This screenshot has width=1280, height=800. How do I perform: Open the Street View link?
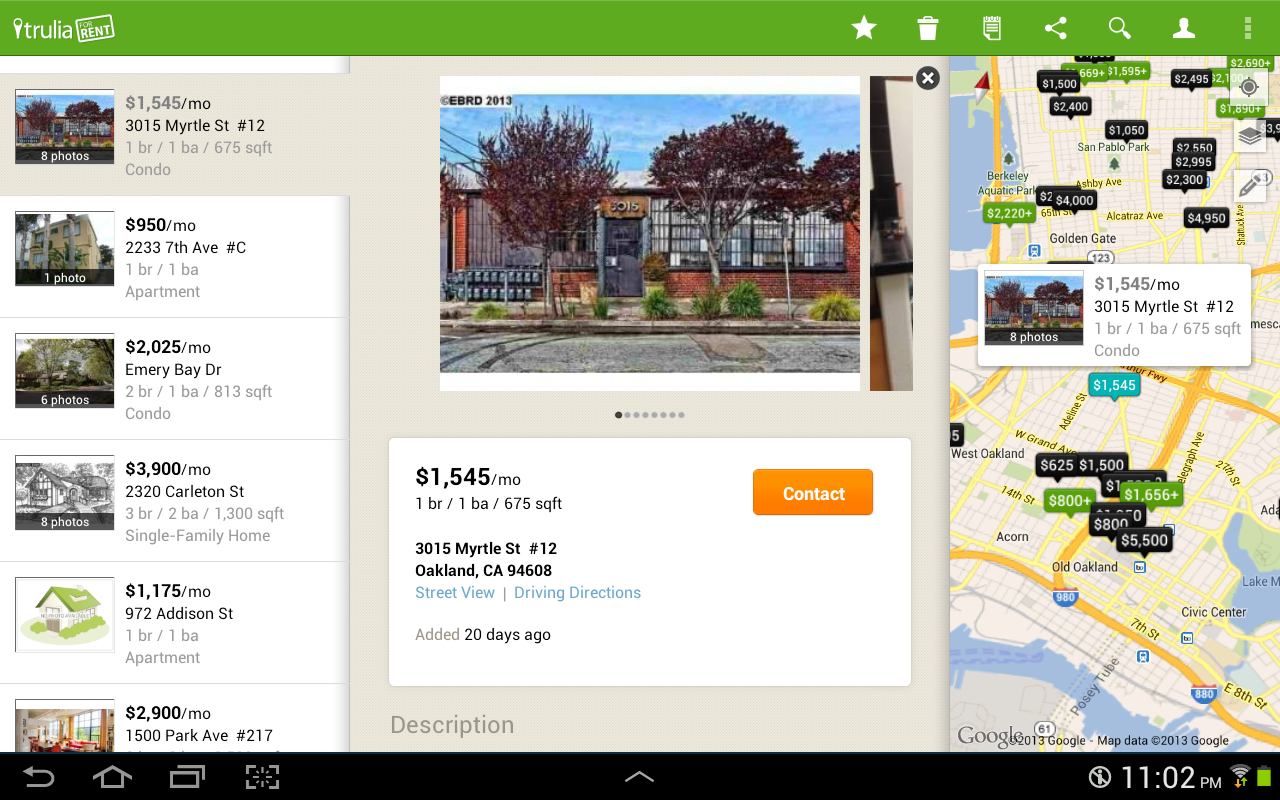coord(455,593)
